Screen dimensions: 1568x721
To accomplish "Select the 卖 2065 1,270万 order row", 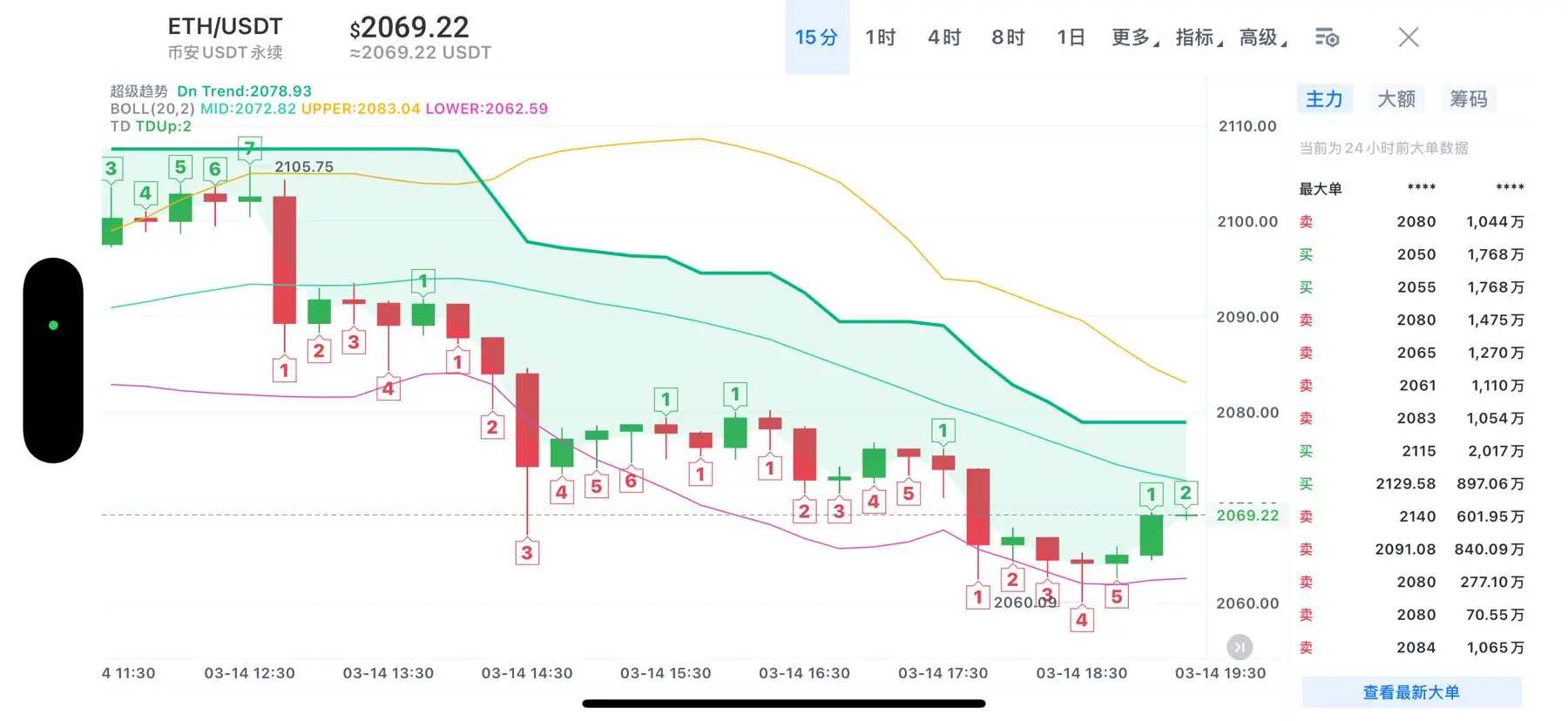I will click(1411, 353).
